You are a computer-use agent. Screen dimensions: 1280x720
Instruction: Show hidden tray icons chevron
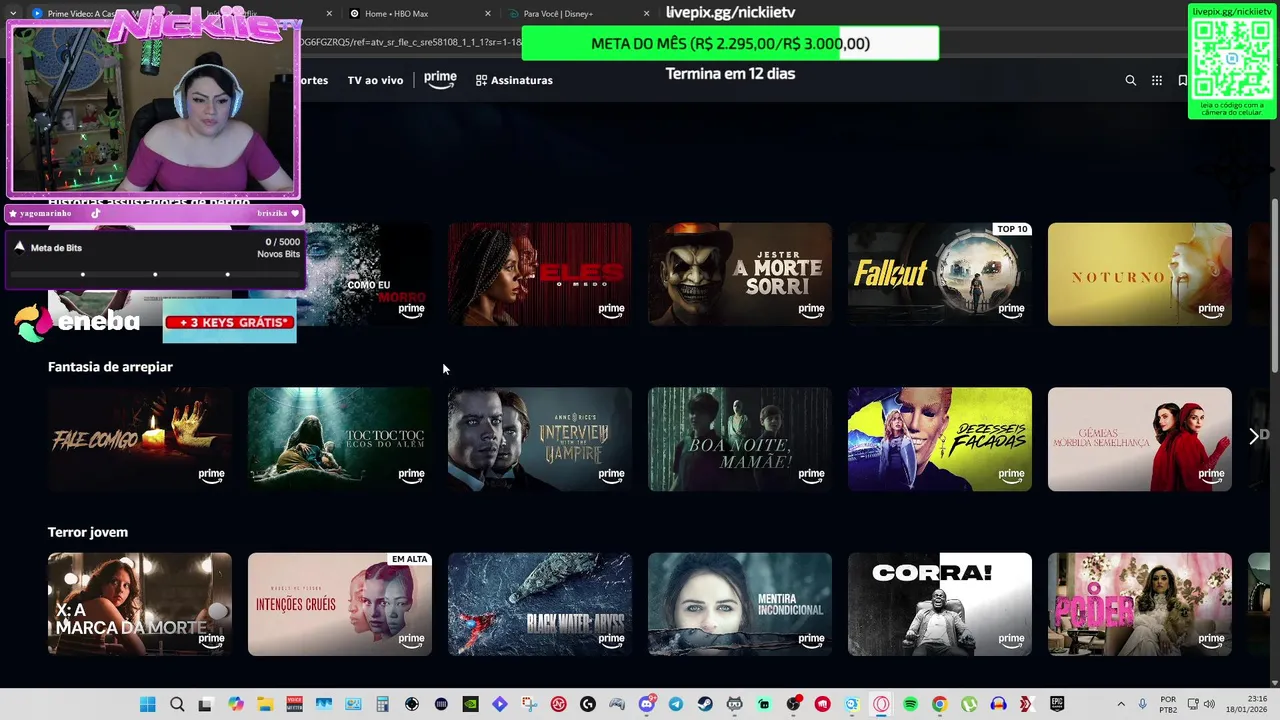[x=1120, y=704]
